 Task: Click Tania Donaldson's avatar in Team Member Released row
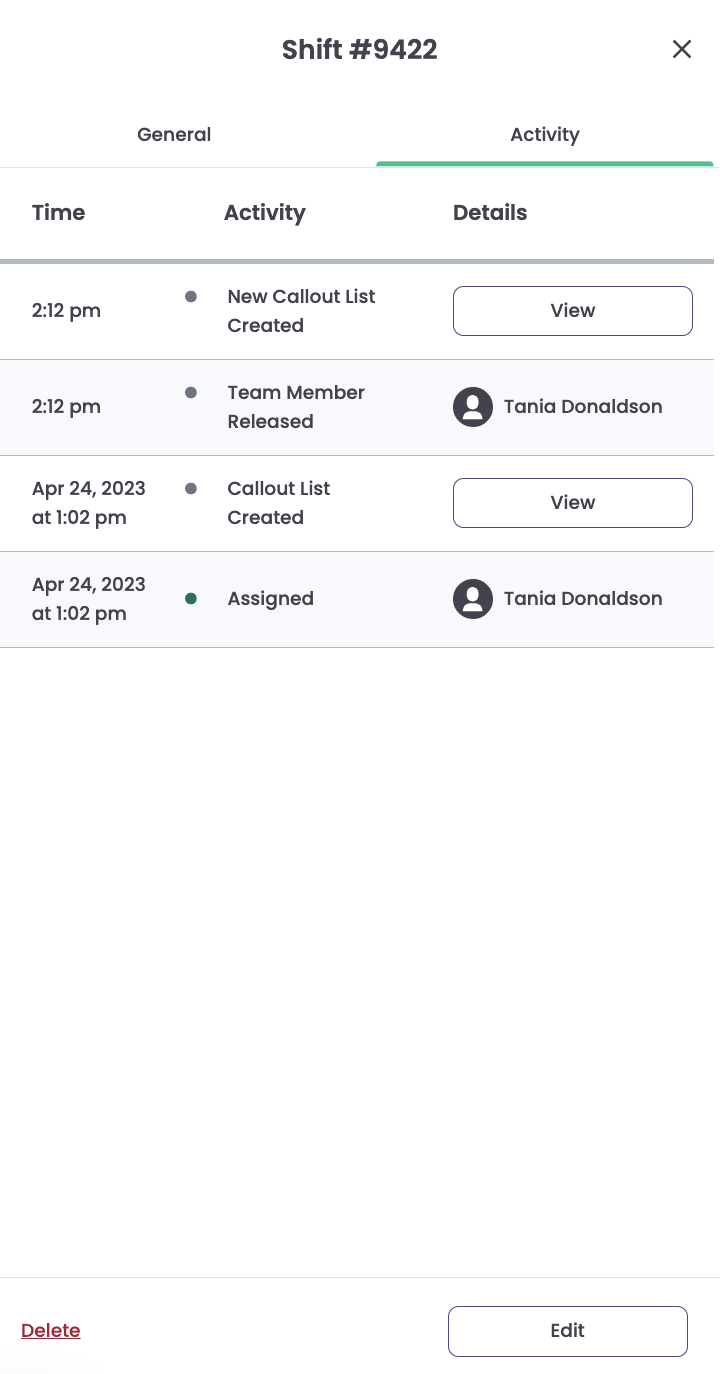click(x=473, y=407)
